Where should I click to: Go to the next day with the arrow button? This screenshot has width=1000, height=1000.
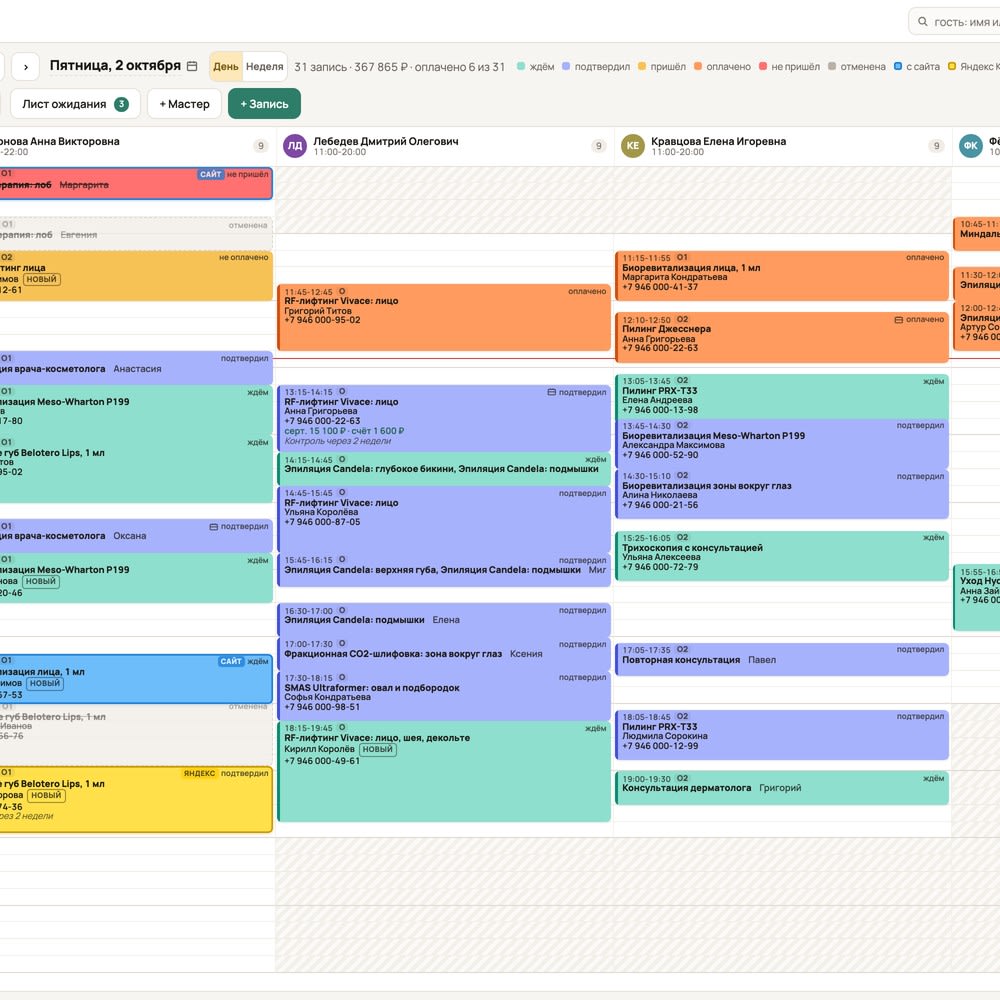click(x=26, y=66)
